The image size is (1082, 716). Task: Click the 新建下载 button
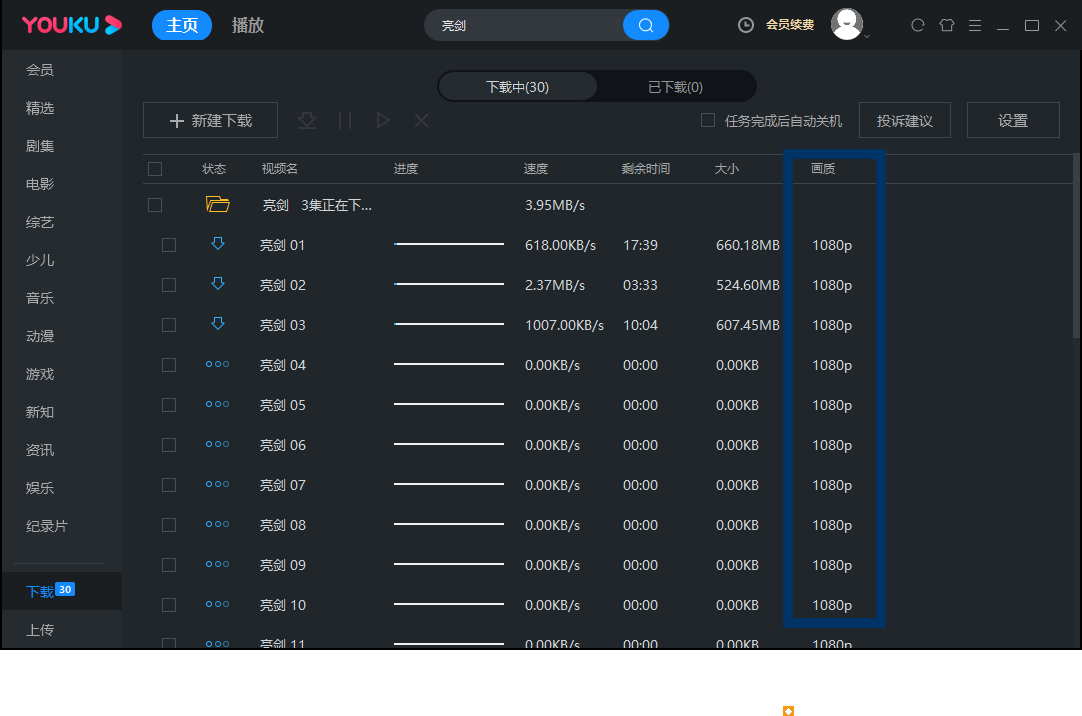[210, 120]
